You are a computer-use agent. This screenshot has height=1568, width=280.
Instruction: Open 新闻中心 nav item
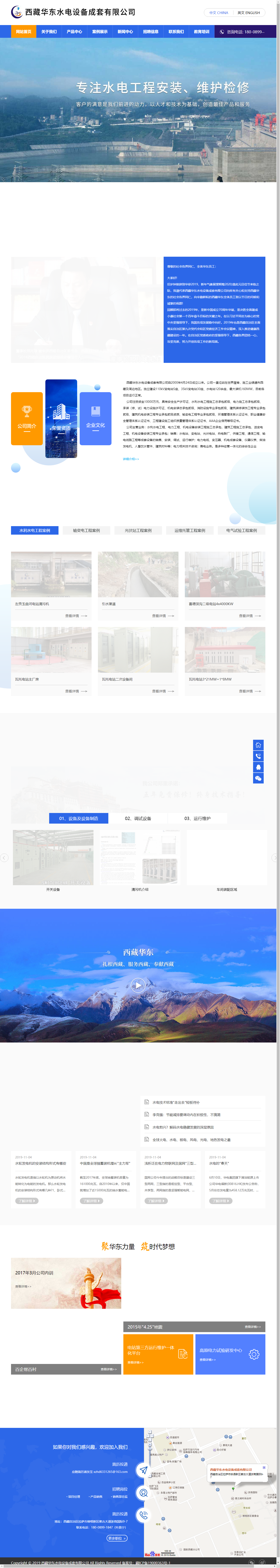pos(125,32)
